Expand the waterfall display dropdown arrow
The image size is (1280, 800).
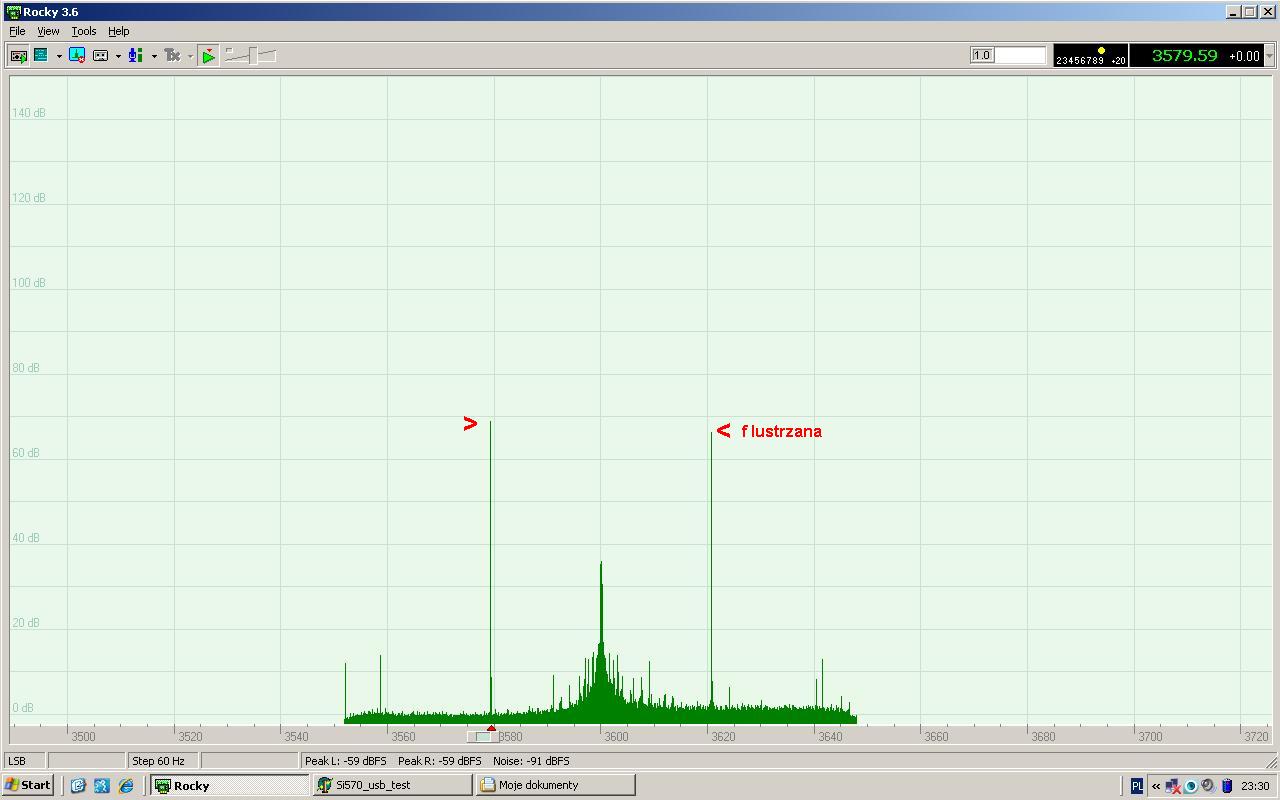(59, 56)
